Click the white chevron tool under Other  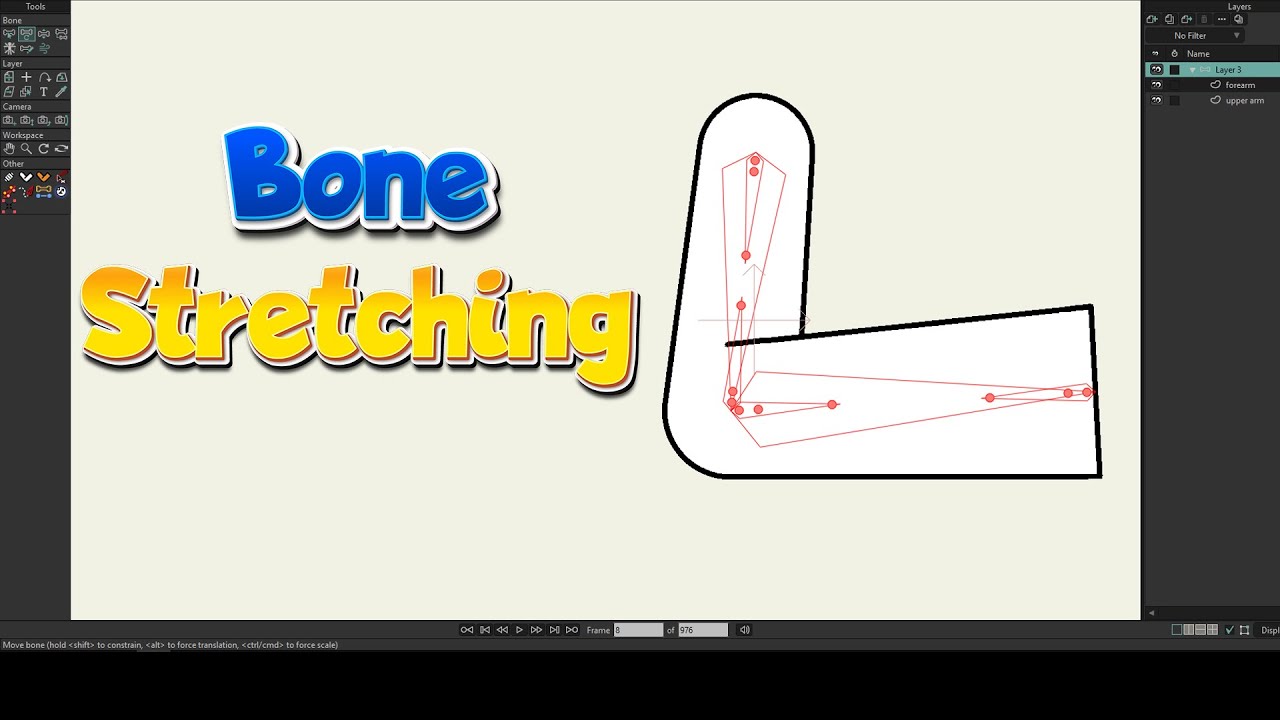[27, 176]
